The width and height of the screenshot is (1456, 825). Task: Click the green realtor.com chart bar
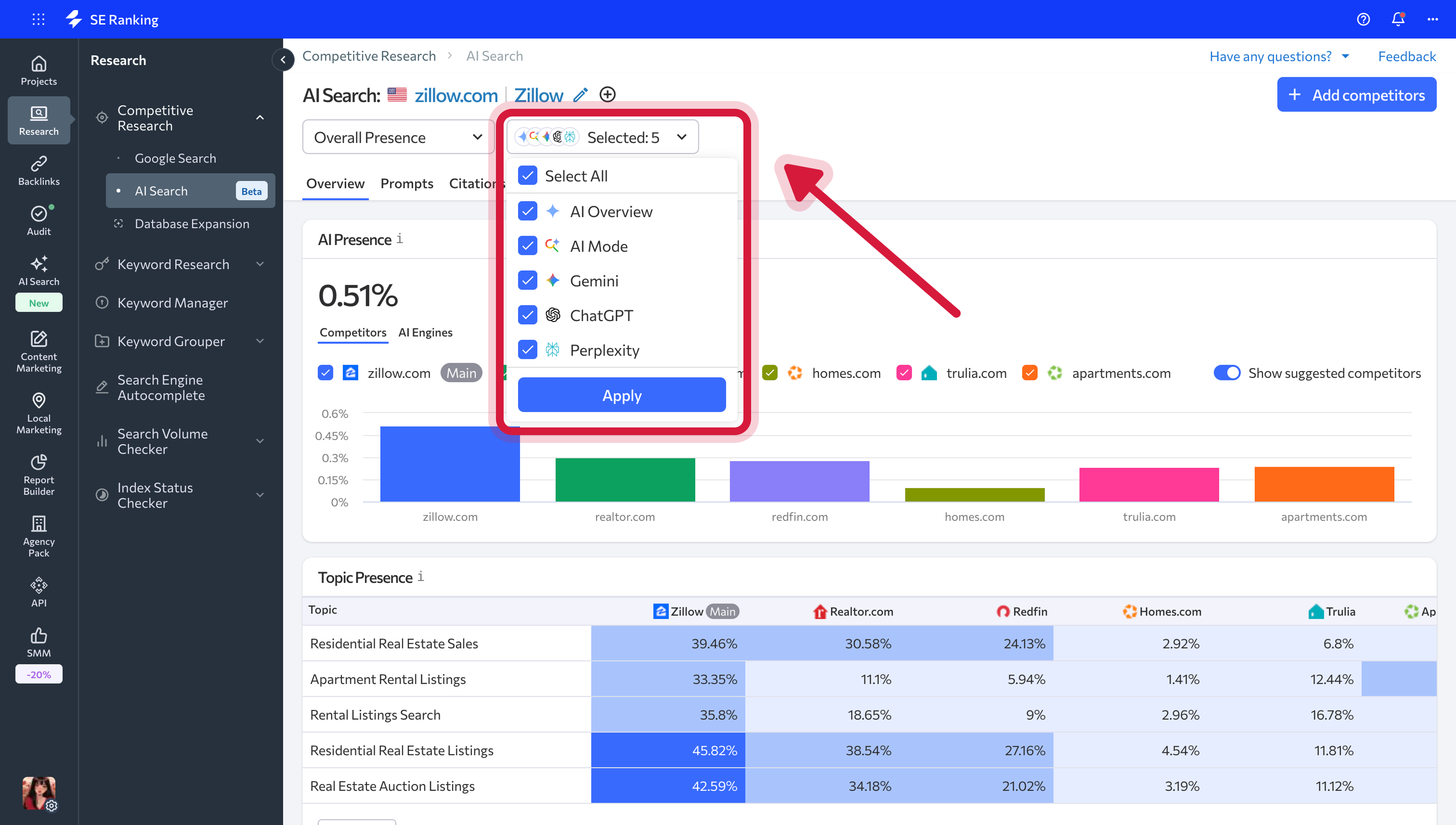(x=624, y=480)
